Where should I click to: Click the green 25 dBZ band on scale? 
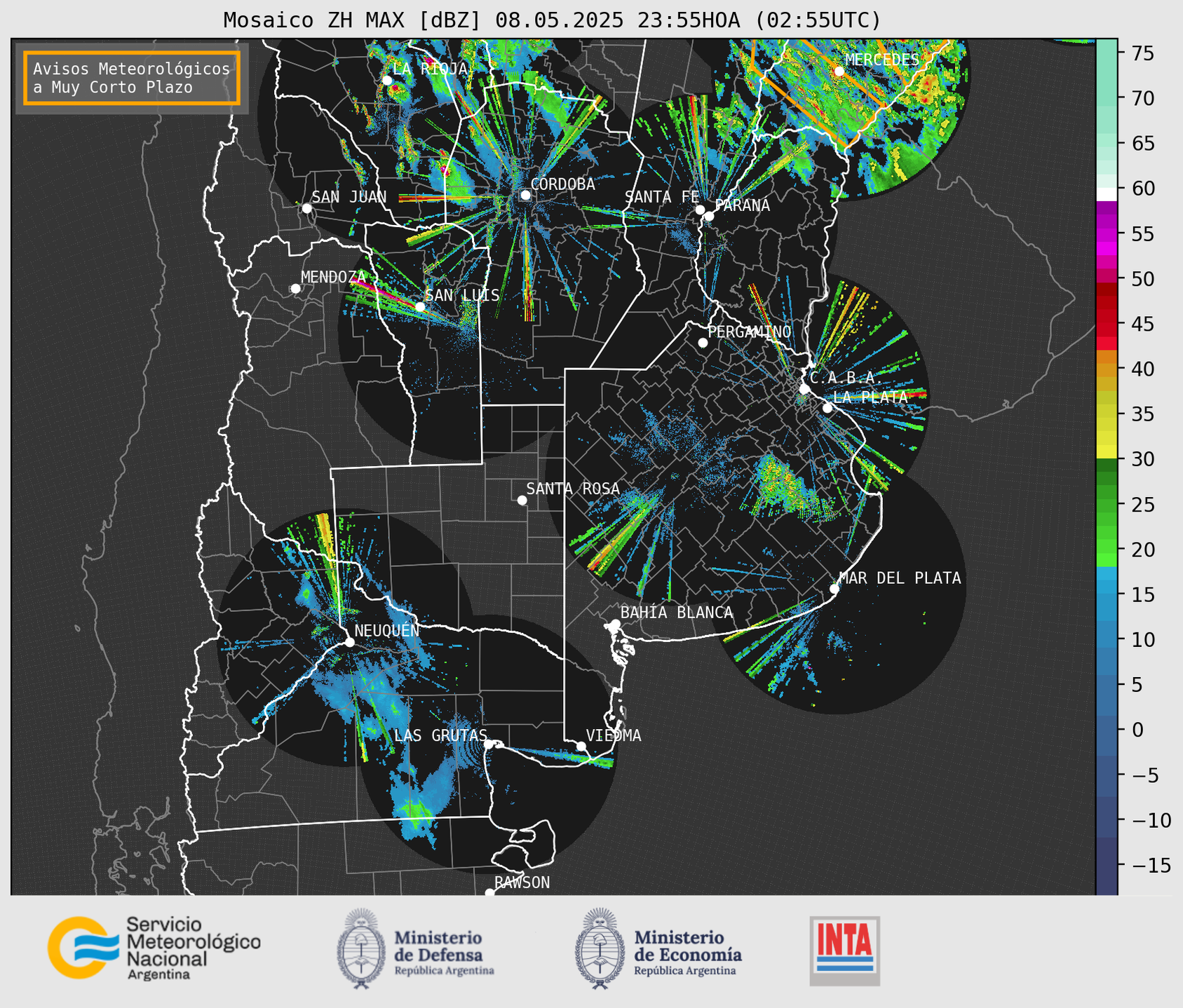click(x=1106, y=505)
